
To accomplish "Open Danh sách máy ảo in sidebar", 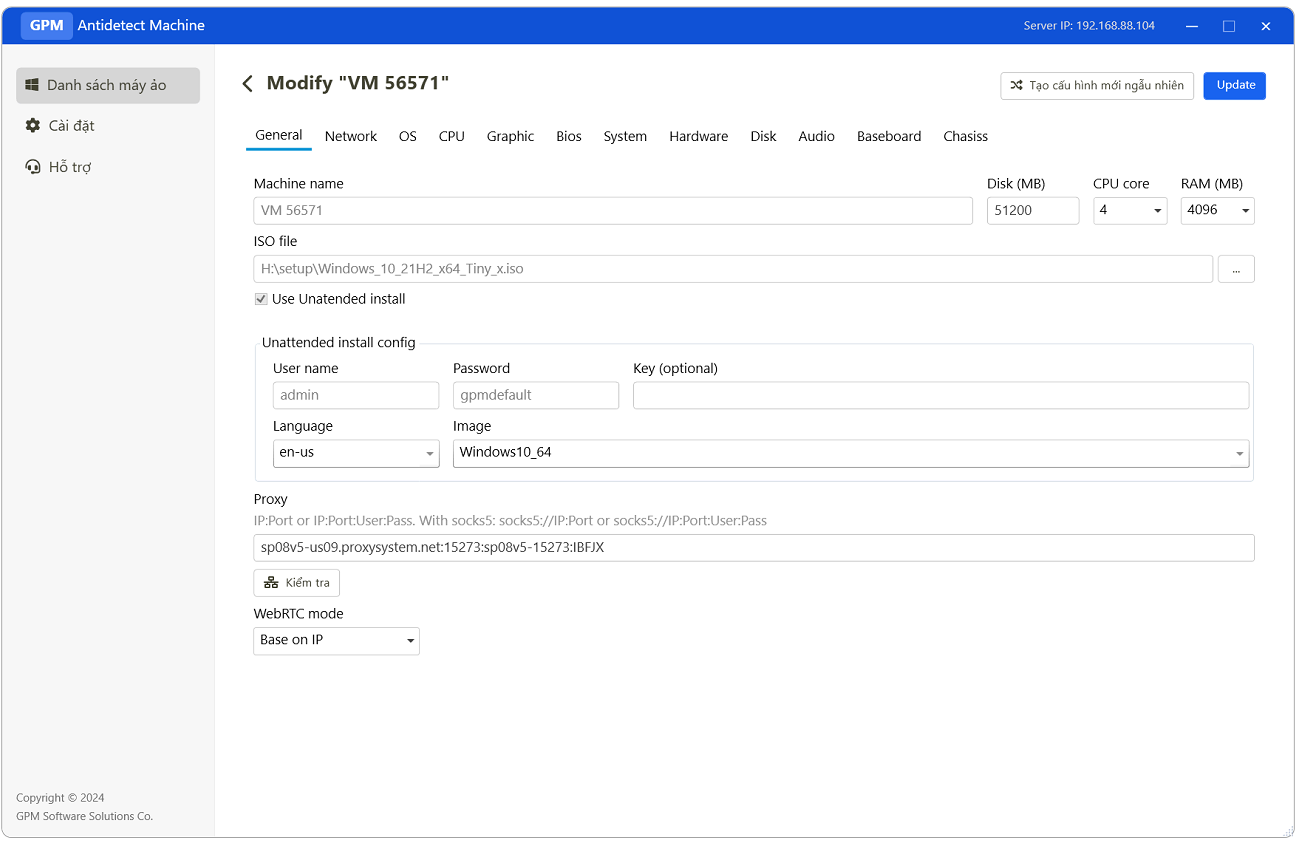I will coord(108,85).
